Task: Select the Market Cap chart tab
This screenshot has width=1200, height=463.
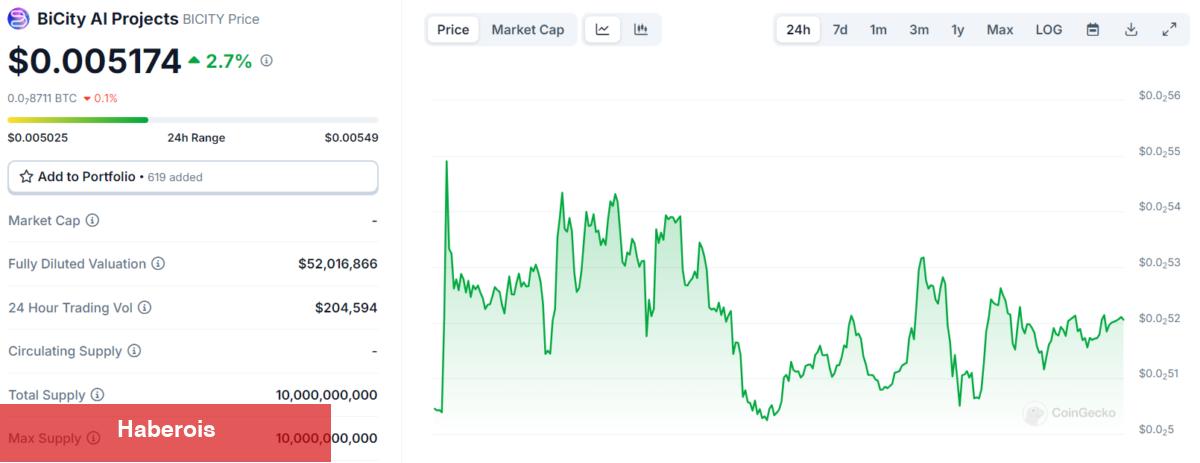Action: click(528, 30)
